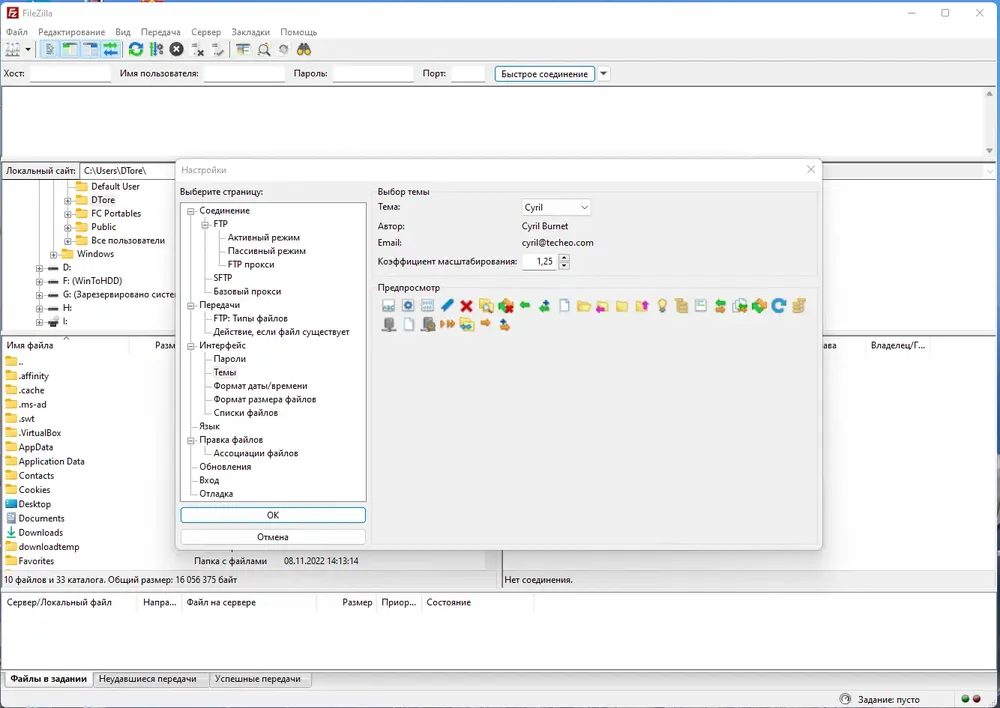This screenshot has height=708, width=1000.
Task: Click the Хост input field
Action: (70, 74)
